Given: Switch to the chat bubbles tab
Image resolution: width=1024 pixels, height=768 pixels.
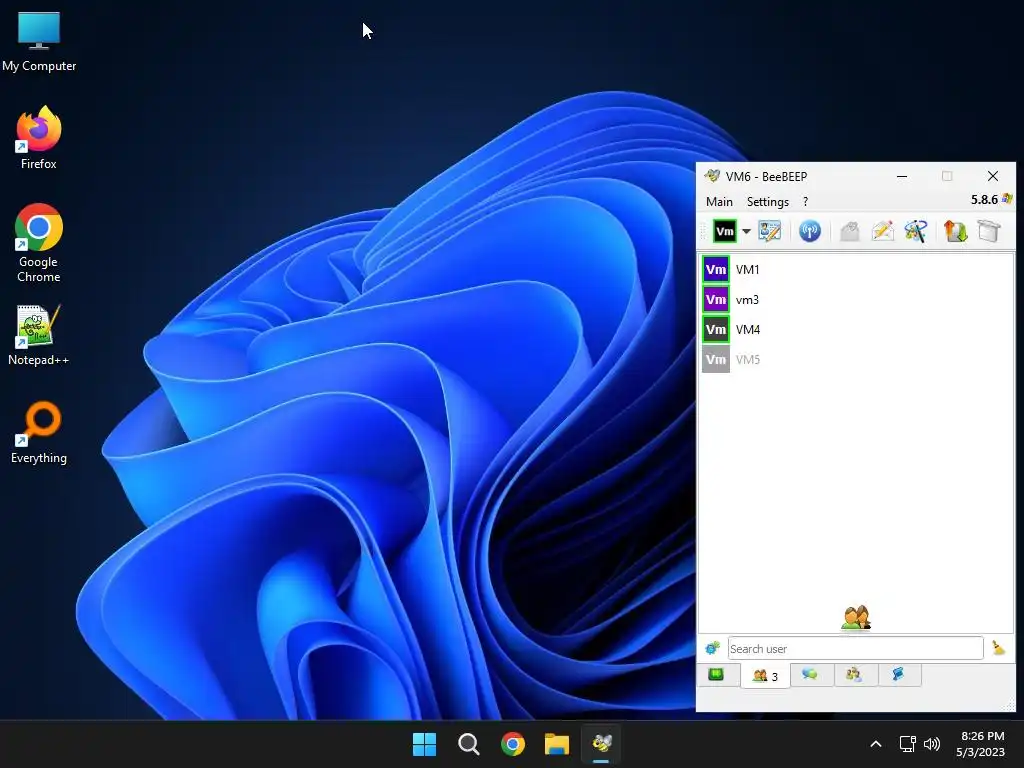Looking at the screenshot, I should (810, 675).
